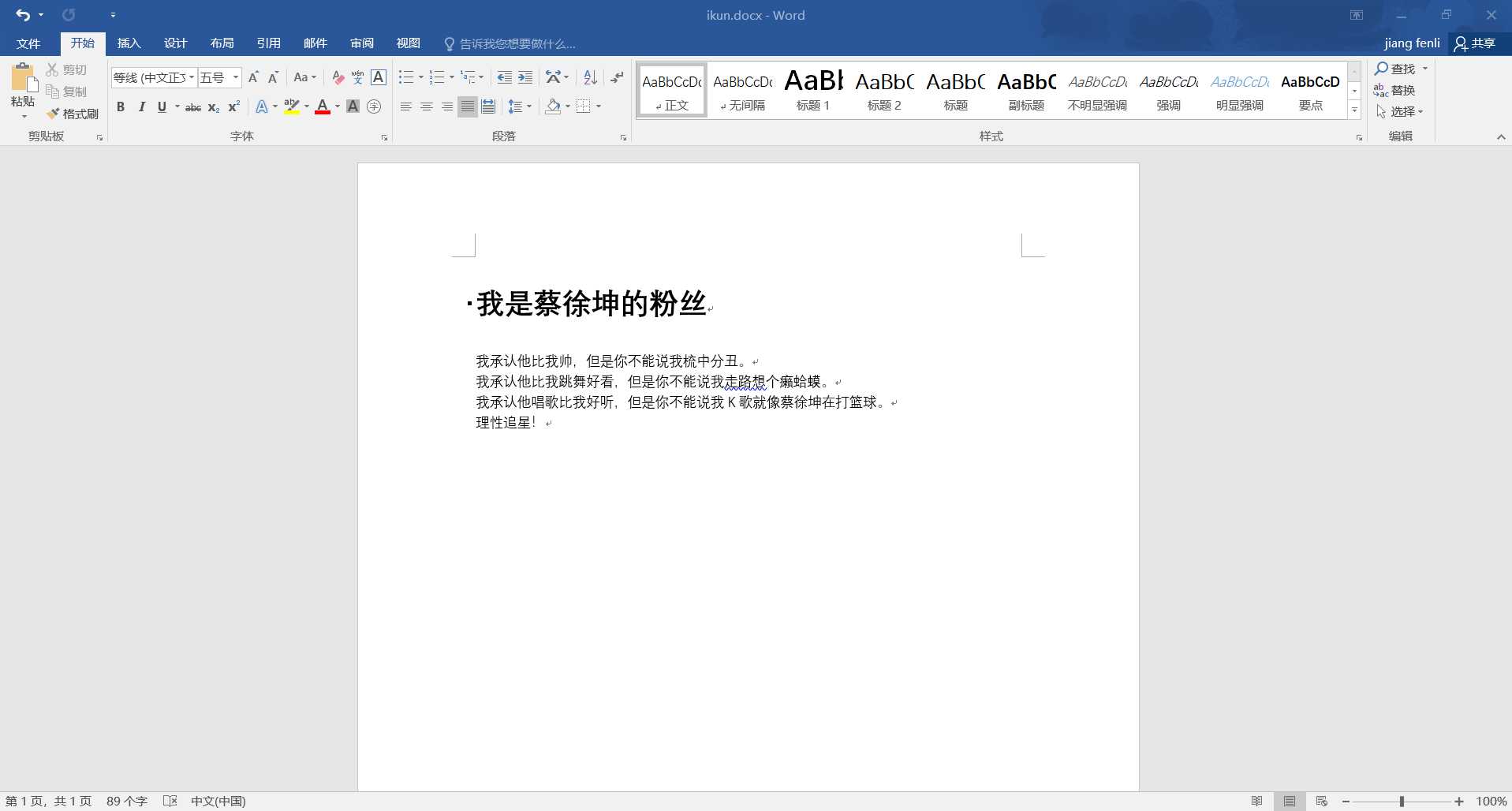Switch to the Design (设计) tab

(x=175, y=43)
